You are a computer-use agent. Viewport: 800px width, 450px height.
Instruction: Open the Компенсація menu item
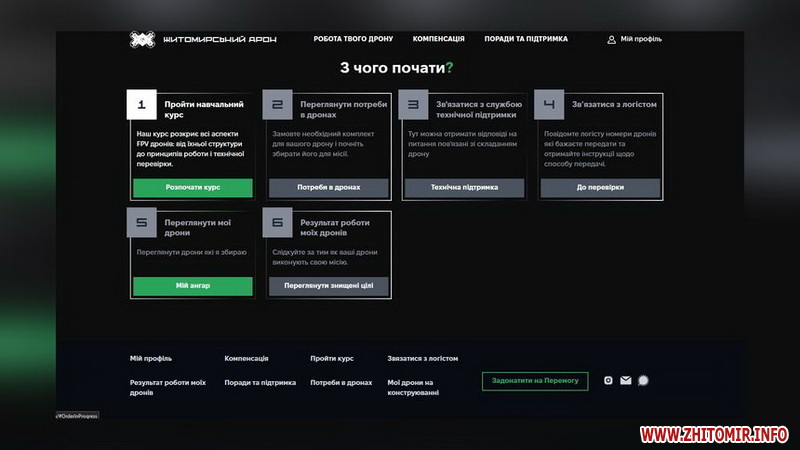438,39
